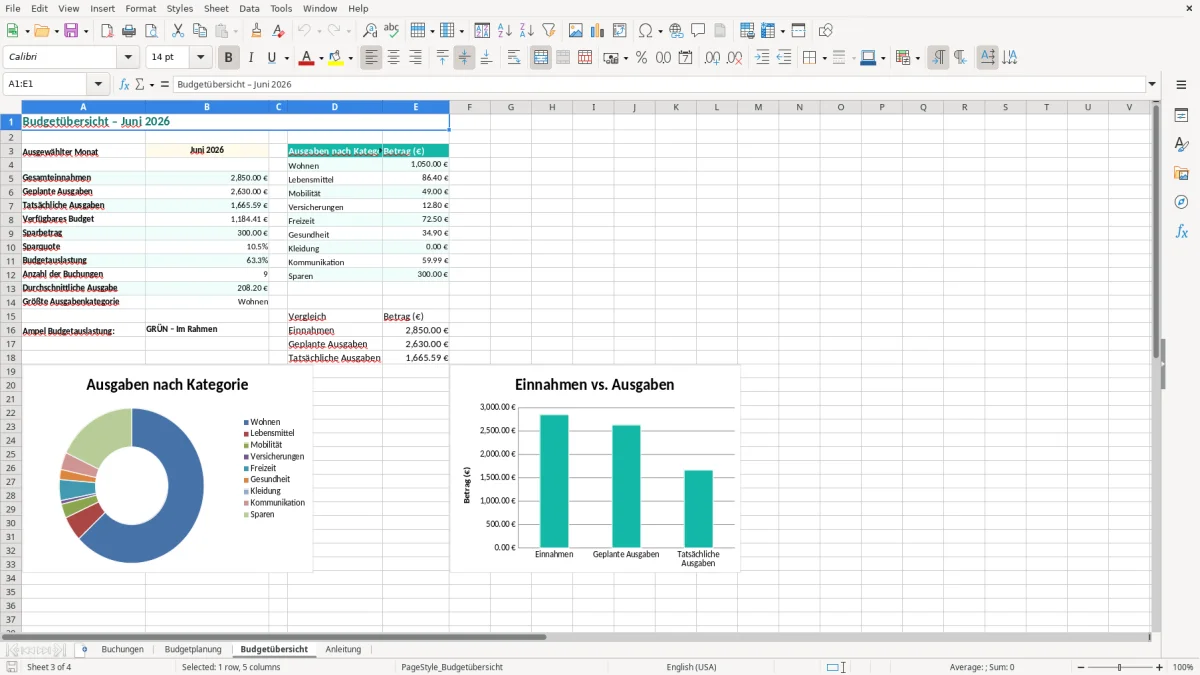Toggle align right
This screenshot has height=675, width=1200.
pyautogui.click(x=415, y=58)
